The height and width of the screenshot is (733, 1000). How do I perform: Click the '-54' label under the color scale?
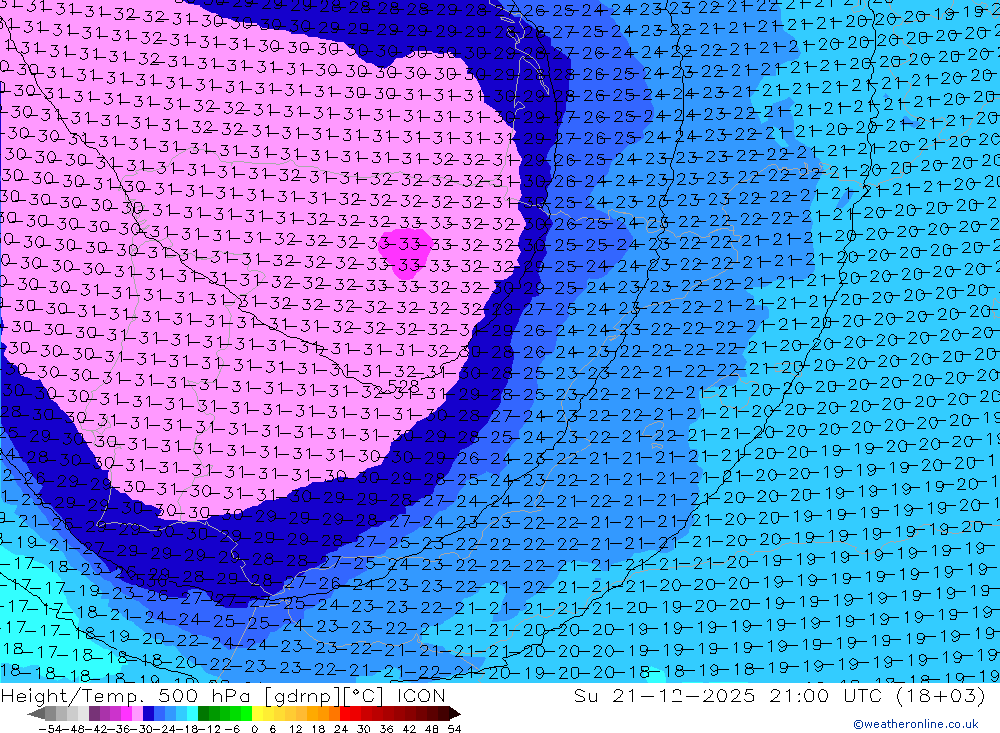(x=50, y=729)
